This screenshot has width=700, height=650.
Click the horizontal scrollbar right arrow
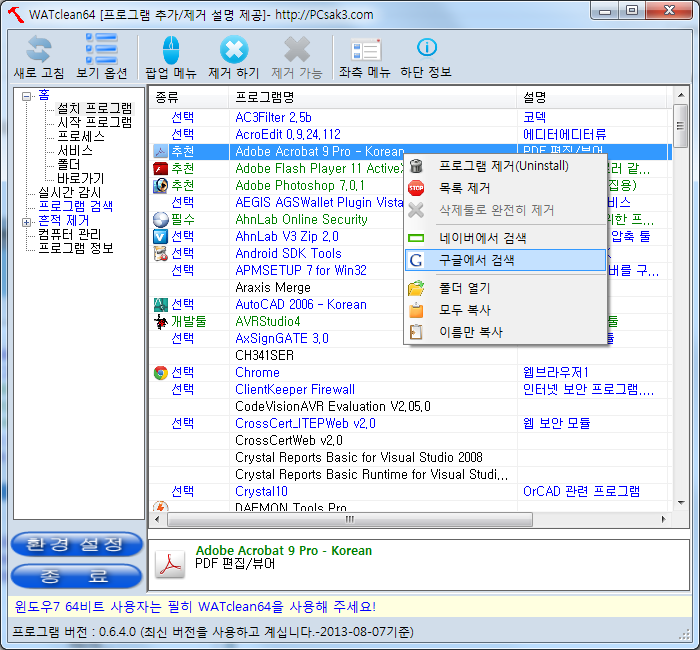pos(663,519)
